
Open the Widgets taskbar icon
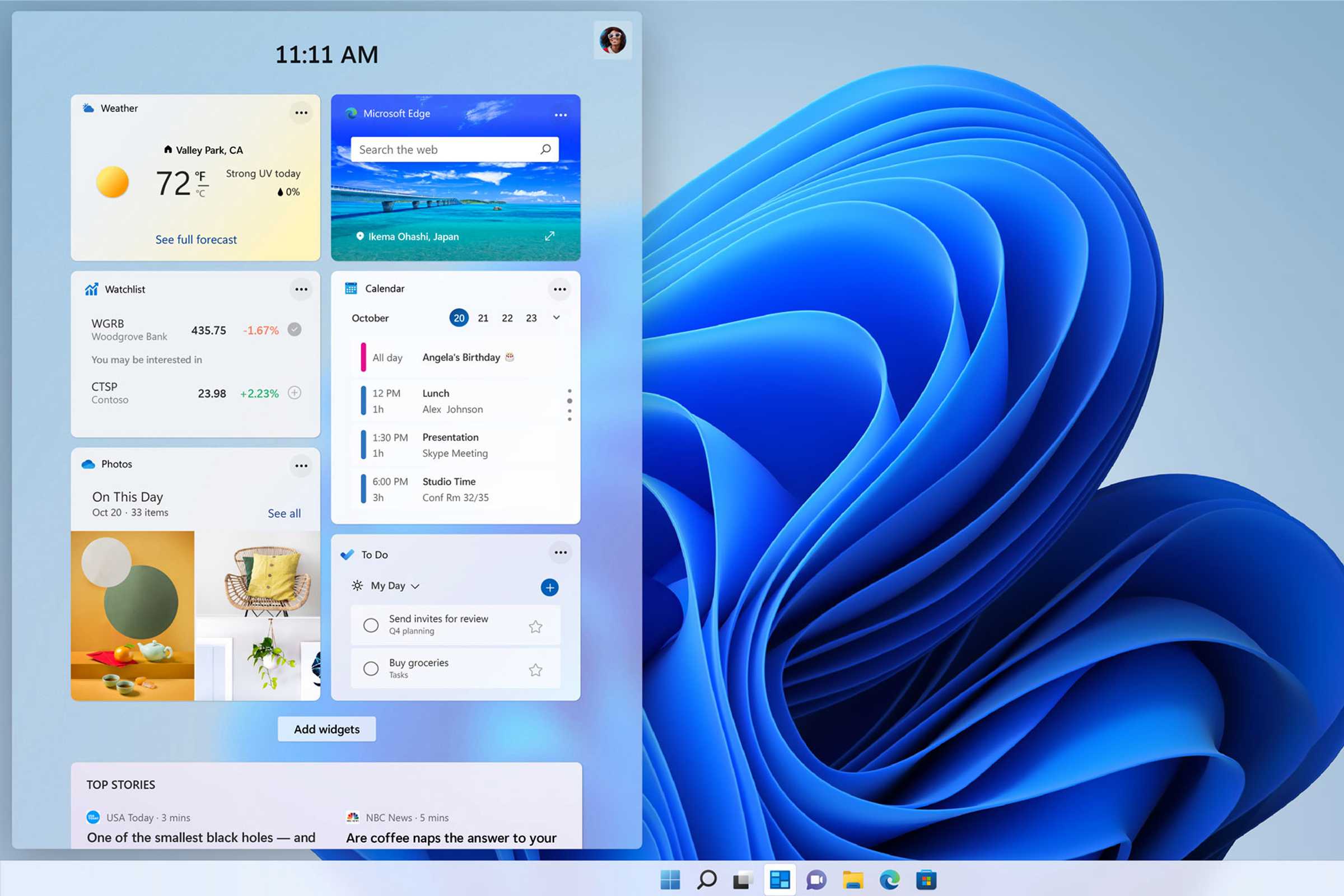780,879
